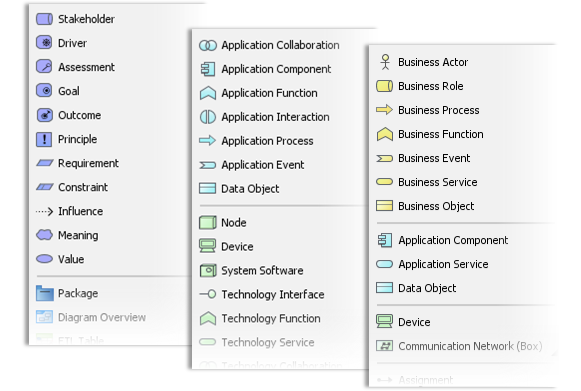Choose the Node box icon
Image resolution: width=581 pixels, height=391 pixels.
pyautogui.click(x=208, y=223)
